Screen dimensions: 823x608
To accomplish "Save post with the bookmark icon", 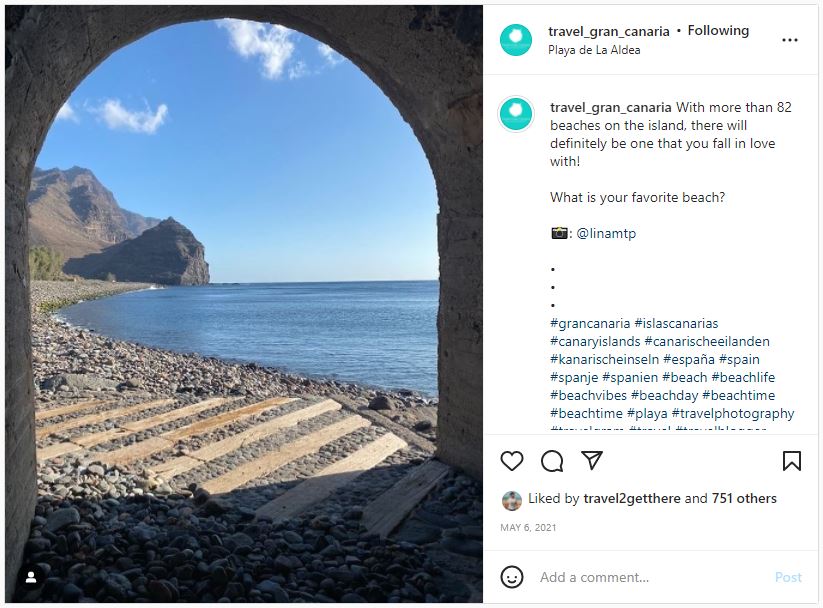I will [x=791, y=461].
